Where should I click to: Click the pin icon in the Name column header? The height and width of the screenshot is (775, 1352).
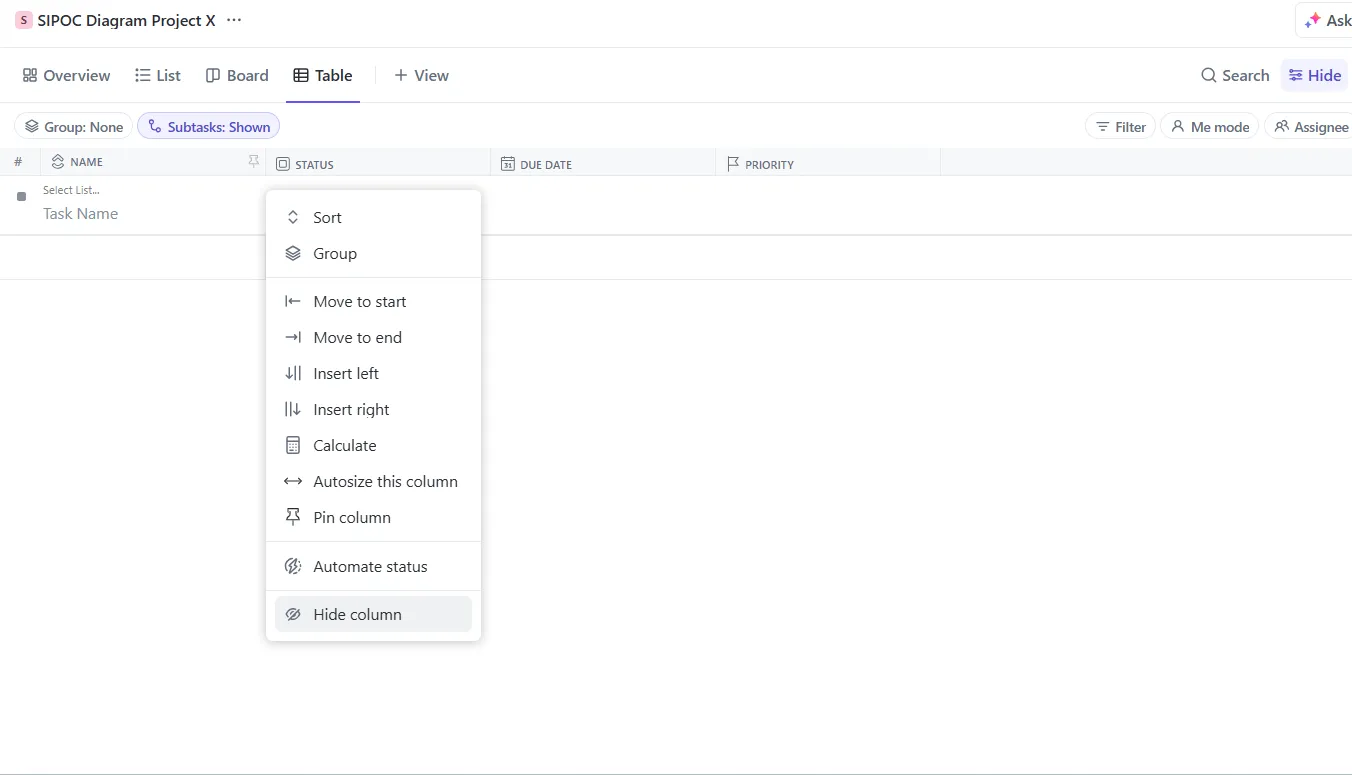[x=254, y=161]
